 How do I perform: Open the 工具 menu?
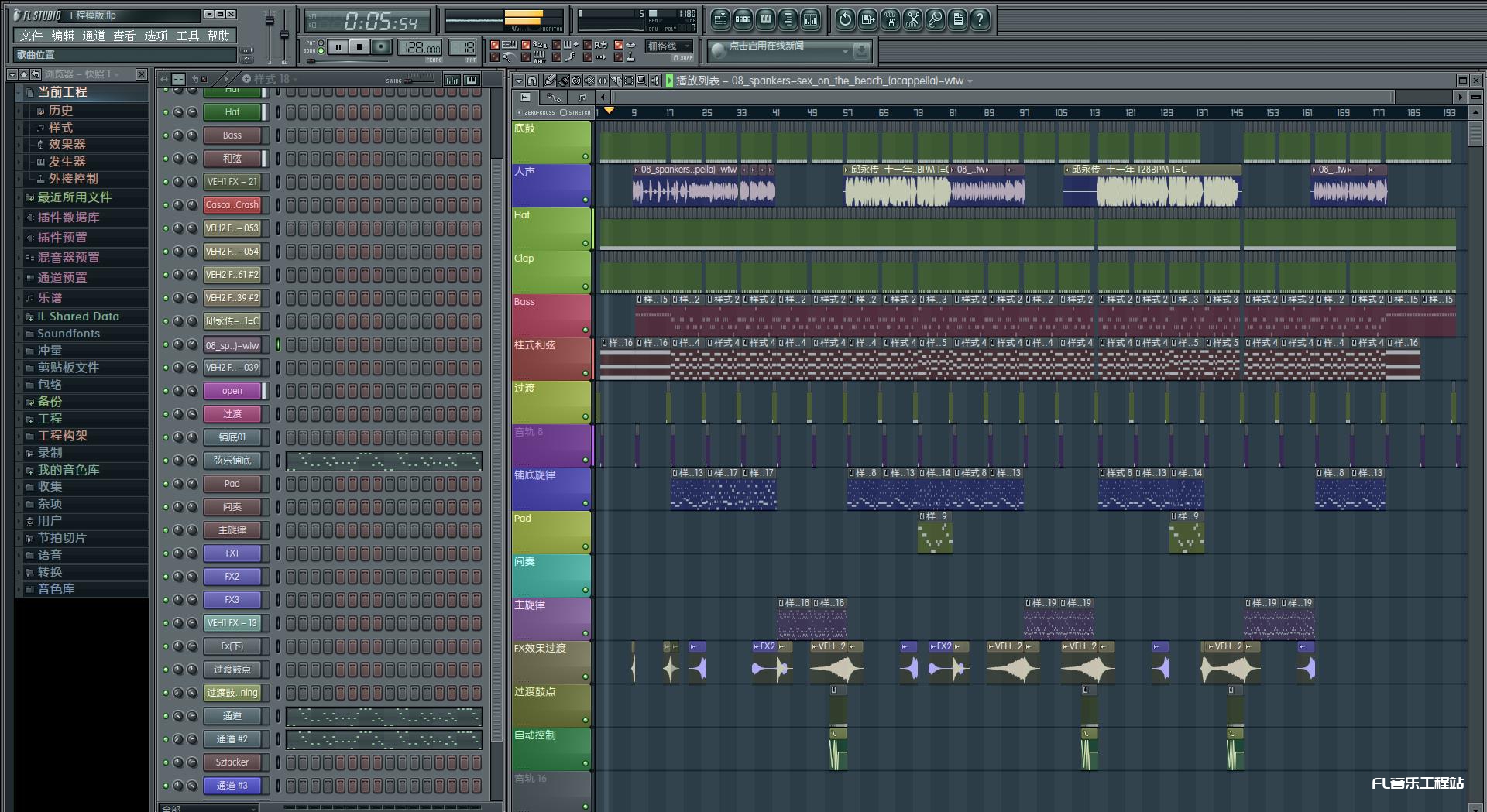pyautogui.click(x=187, y=36)
